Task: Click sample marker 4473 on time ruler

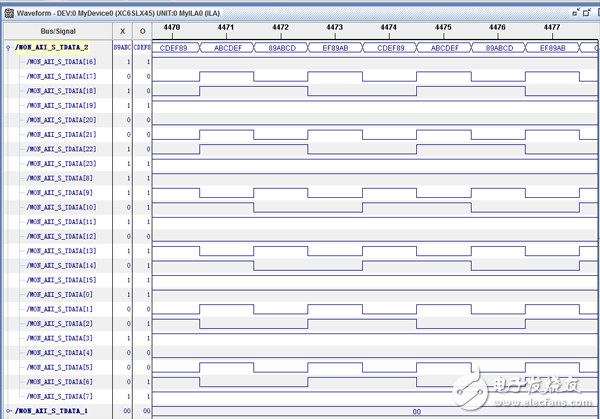Action: [x=335, y=28]
